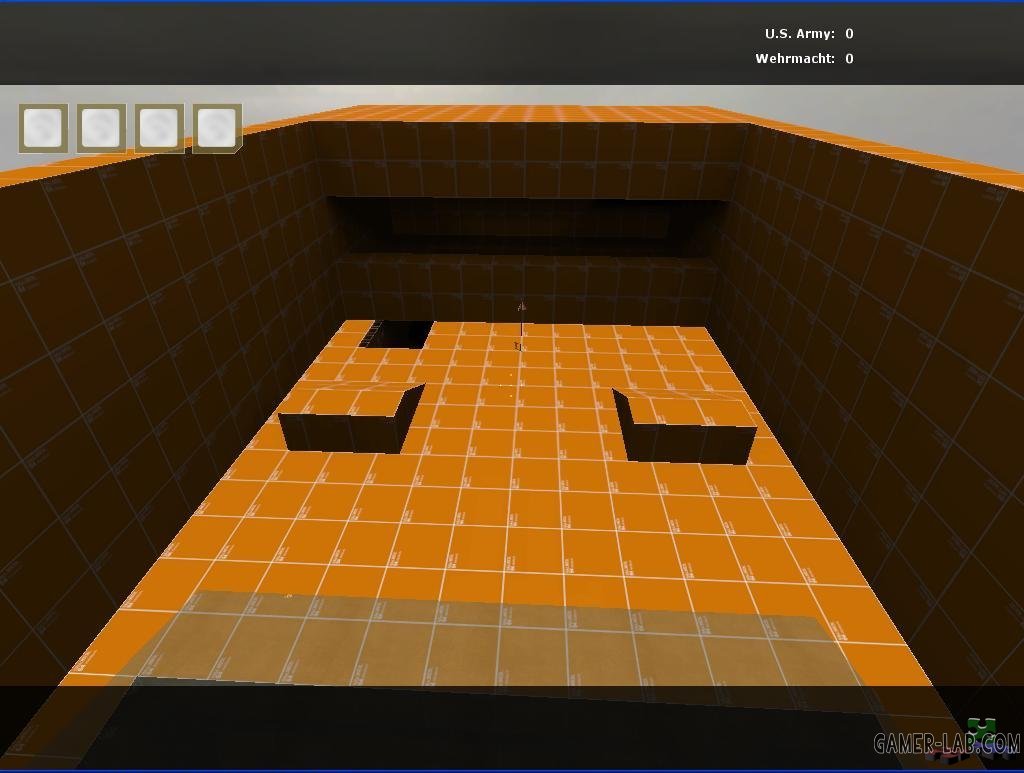Click the arrow marker above the floor
Image resolution: width=1024 pixels, height=773 pixels.
(x=521, y=308)
